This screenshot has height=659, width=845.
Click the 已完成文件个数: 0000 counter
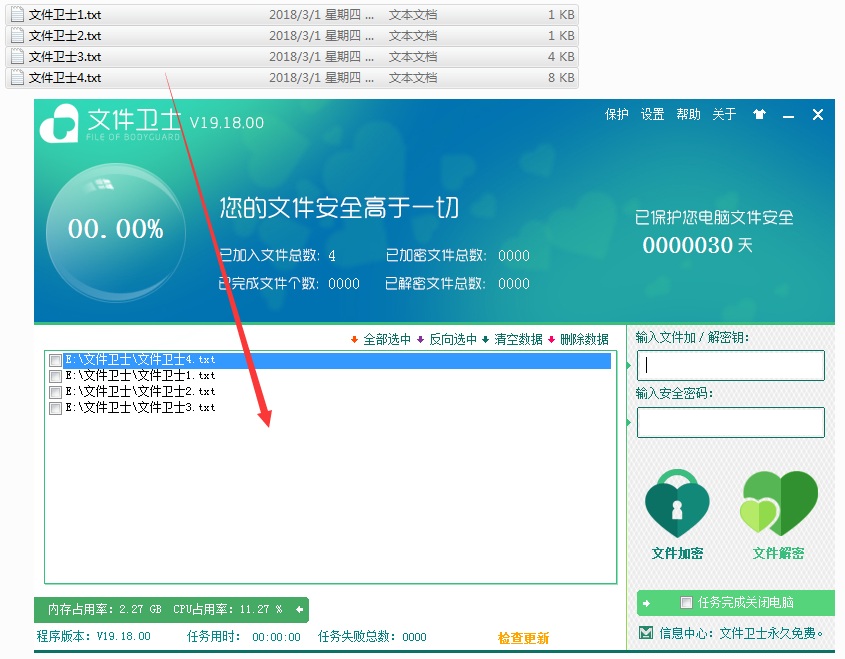[x=289, y=283]
